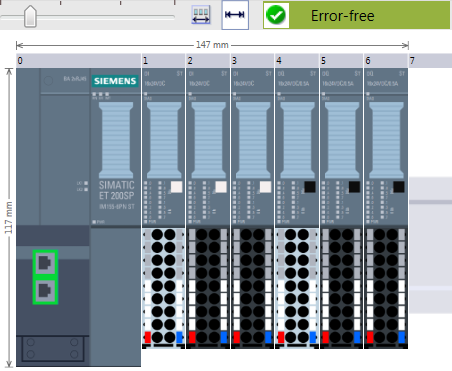
Task: Select the upper PROFINET RJ45 port
Action: tap(45, 263)
